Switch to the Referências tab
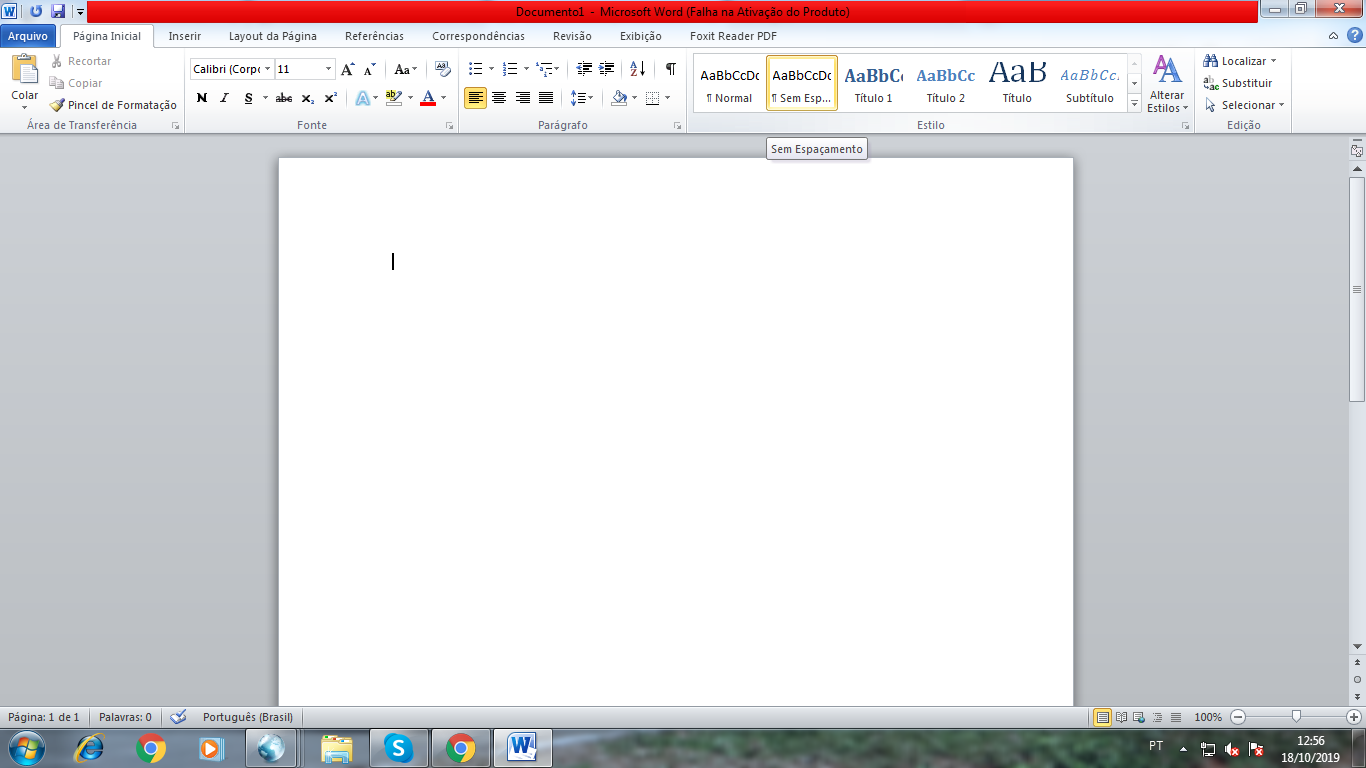 [x=375, y=36]
